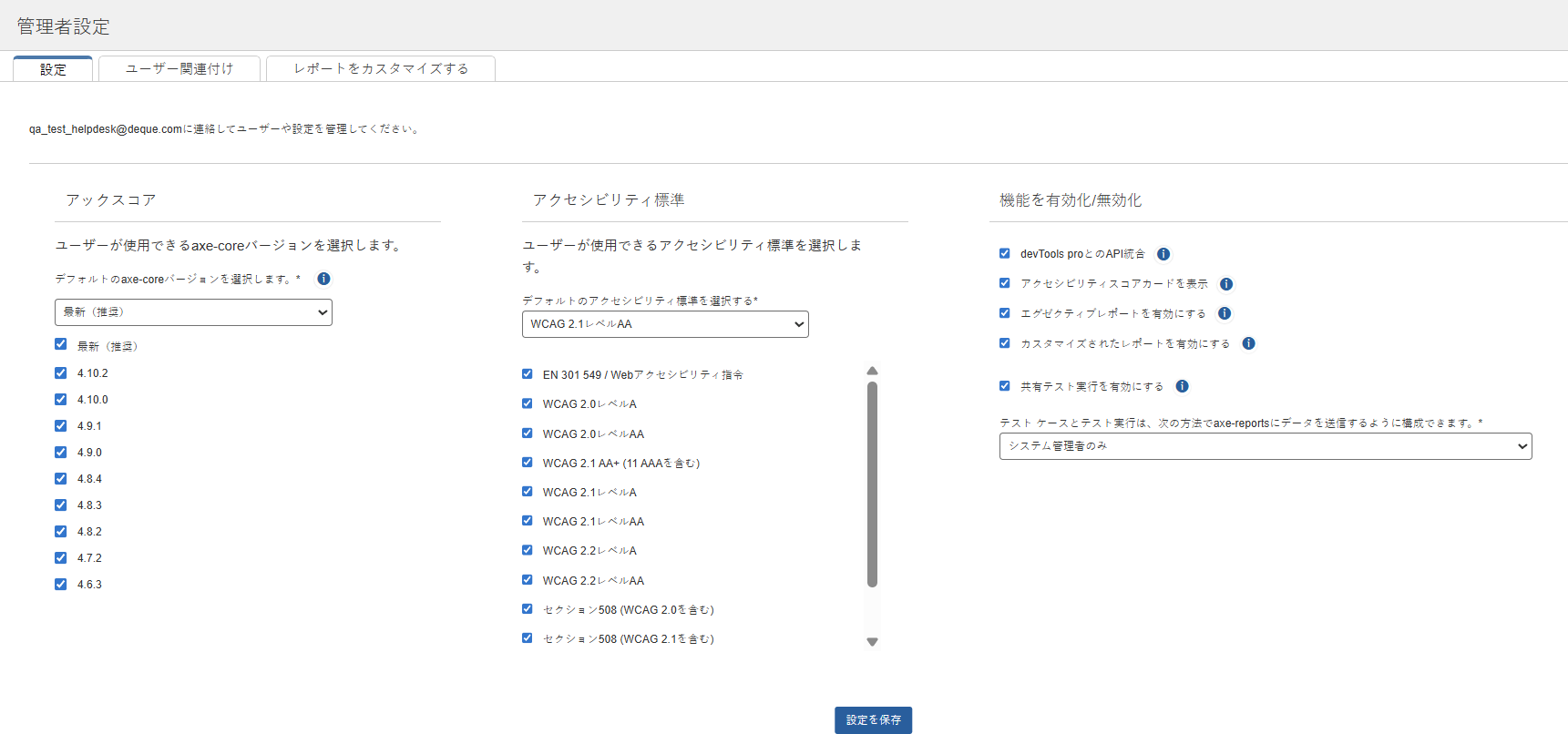The height and width of the screenshot is (734, 1568).
Task: Toggle the WCAG 2.2レベルAA checkbox
Action: pos(528,579)
